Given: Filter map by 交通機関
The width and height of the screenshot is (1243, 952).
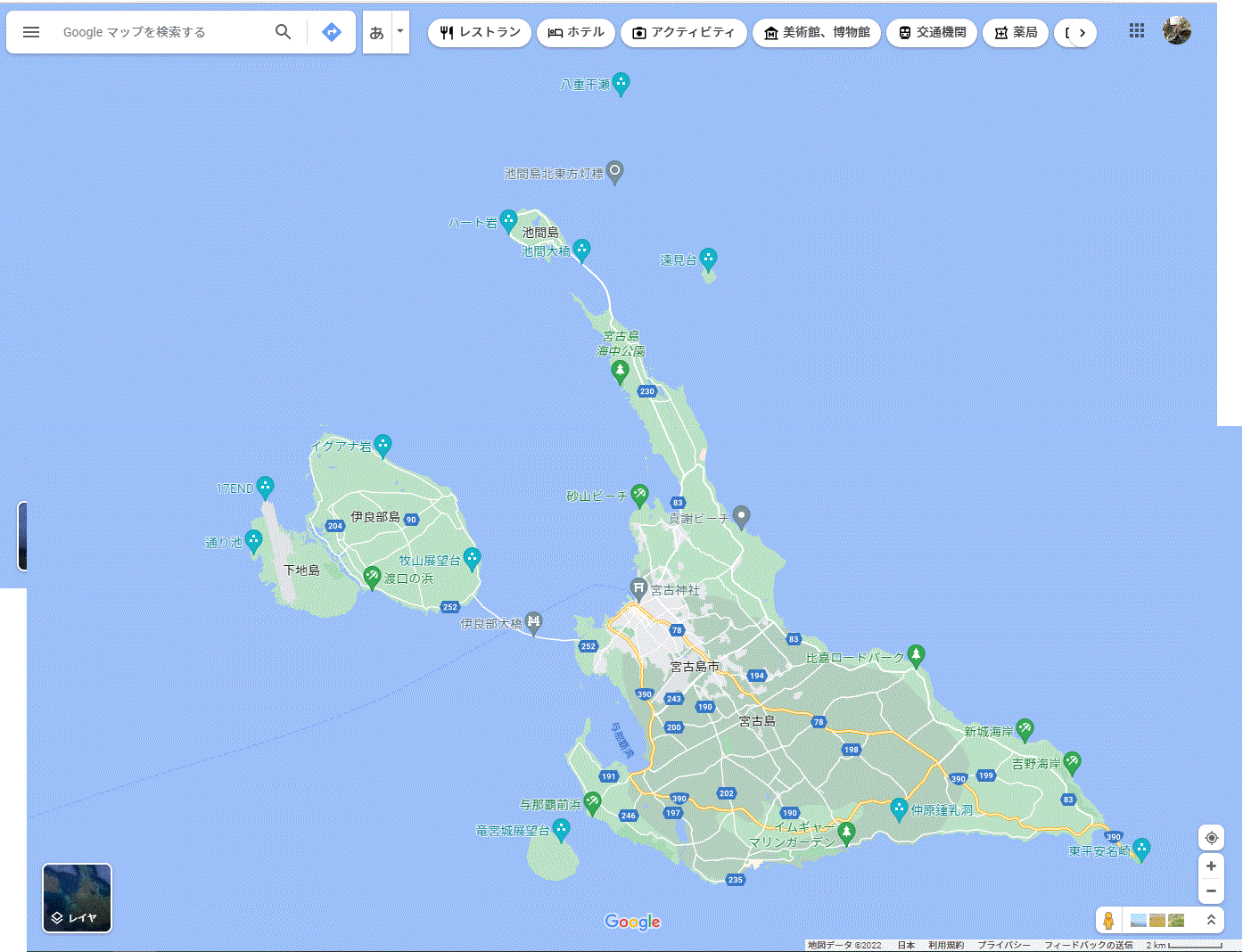Looking at the screenshot, I should (x=932, y=33).
